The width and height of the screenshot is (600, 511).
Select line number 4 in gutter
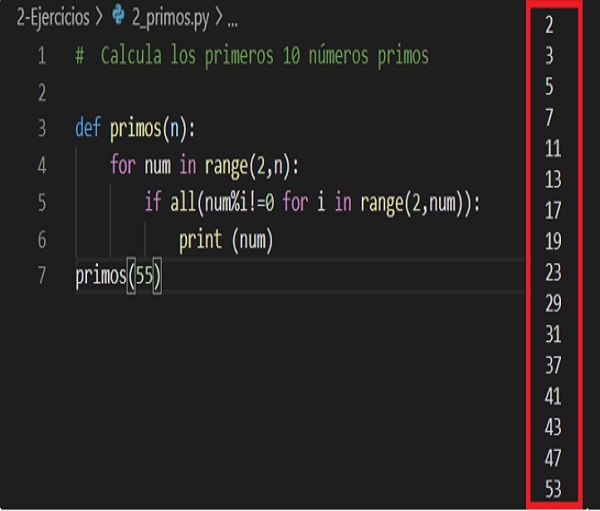coord(42,165)
